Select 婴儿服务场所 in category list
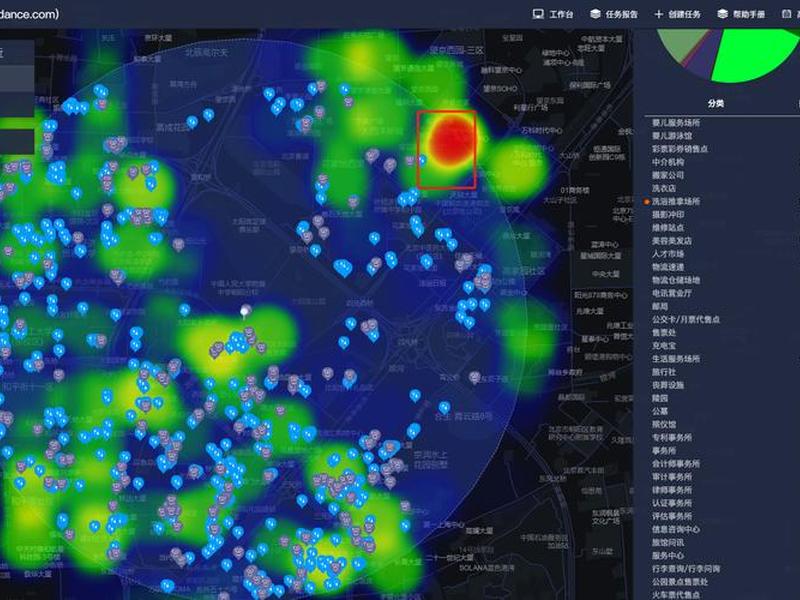 click(x=676, y=123)
